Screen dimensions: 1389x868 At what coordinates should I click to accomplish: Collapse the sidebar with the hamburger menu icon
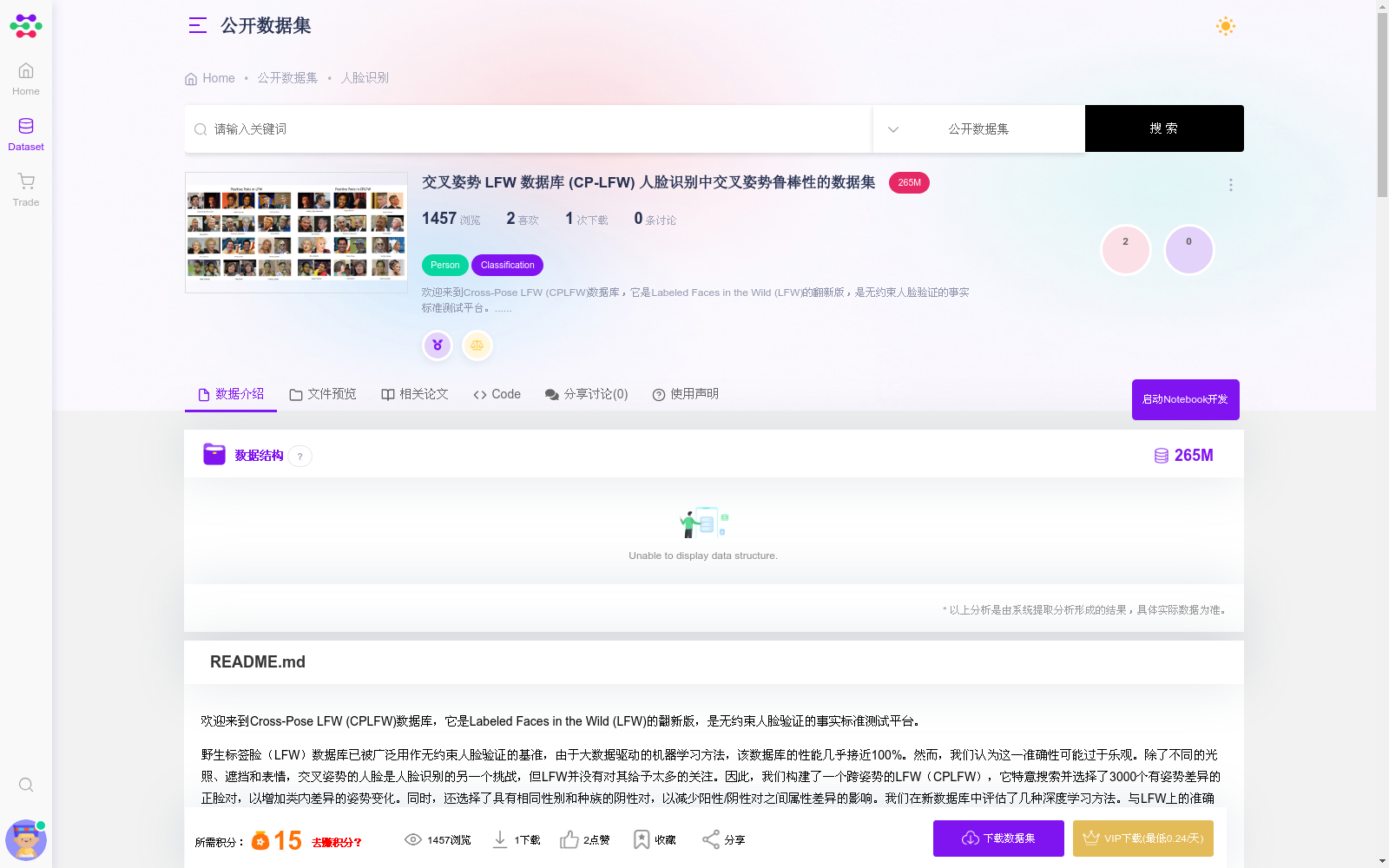pos(198,26)
